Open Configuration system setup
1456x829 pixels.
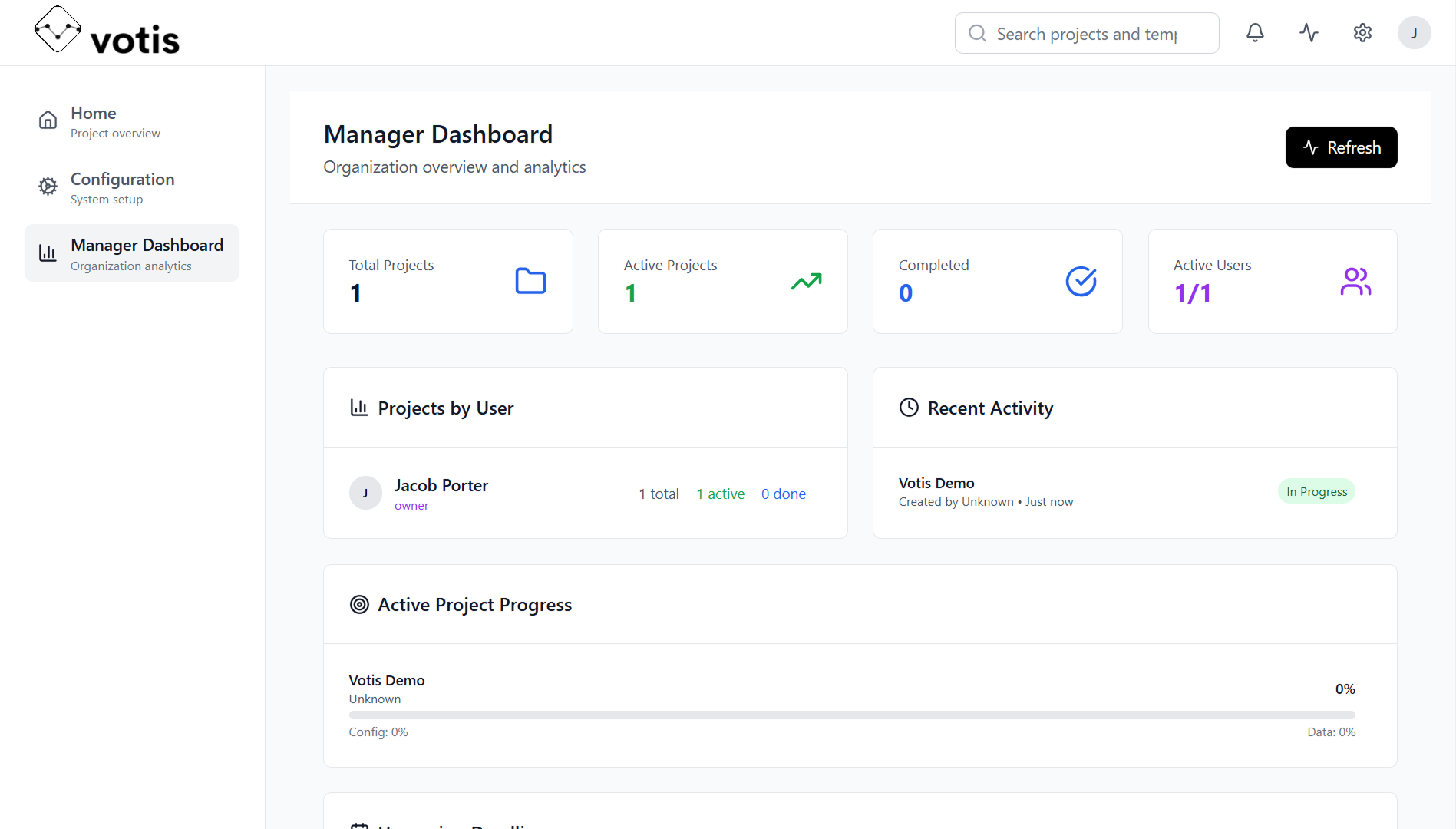point(132,187)
